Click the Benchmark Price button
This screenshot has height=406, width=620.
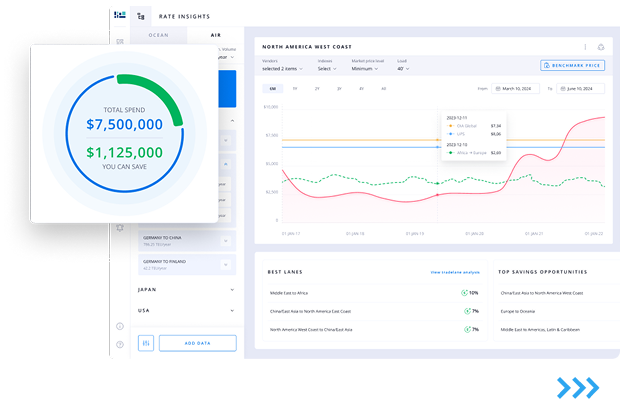point(572,65)
